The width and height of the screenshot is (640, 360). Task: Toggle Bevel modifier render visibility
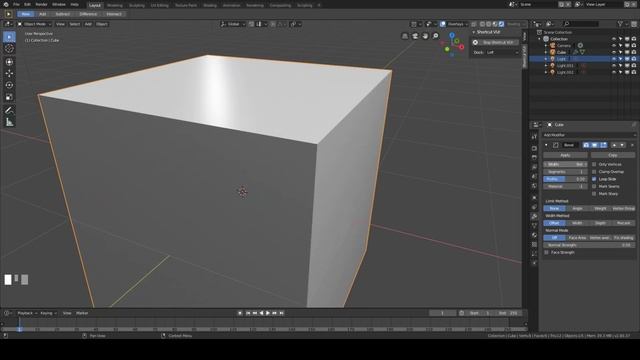tap(586, 145)
